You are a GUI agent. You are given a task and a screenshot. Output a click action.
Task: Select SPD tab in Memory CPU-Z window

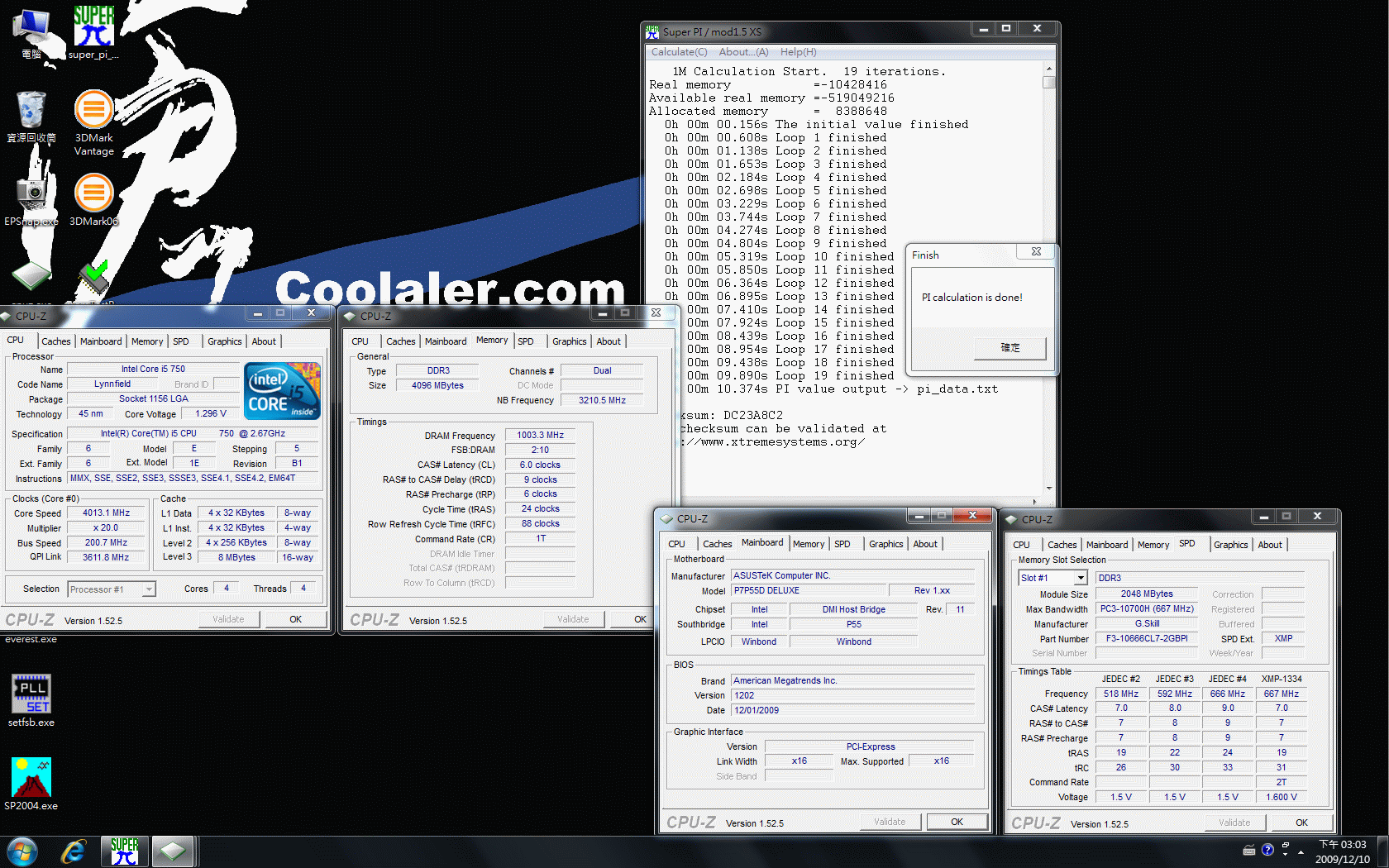click(x=526, y=341)
